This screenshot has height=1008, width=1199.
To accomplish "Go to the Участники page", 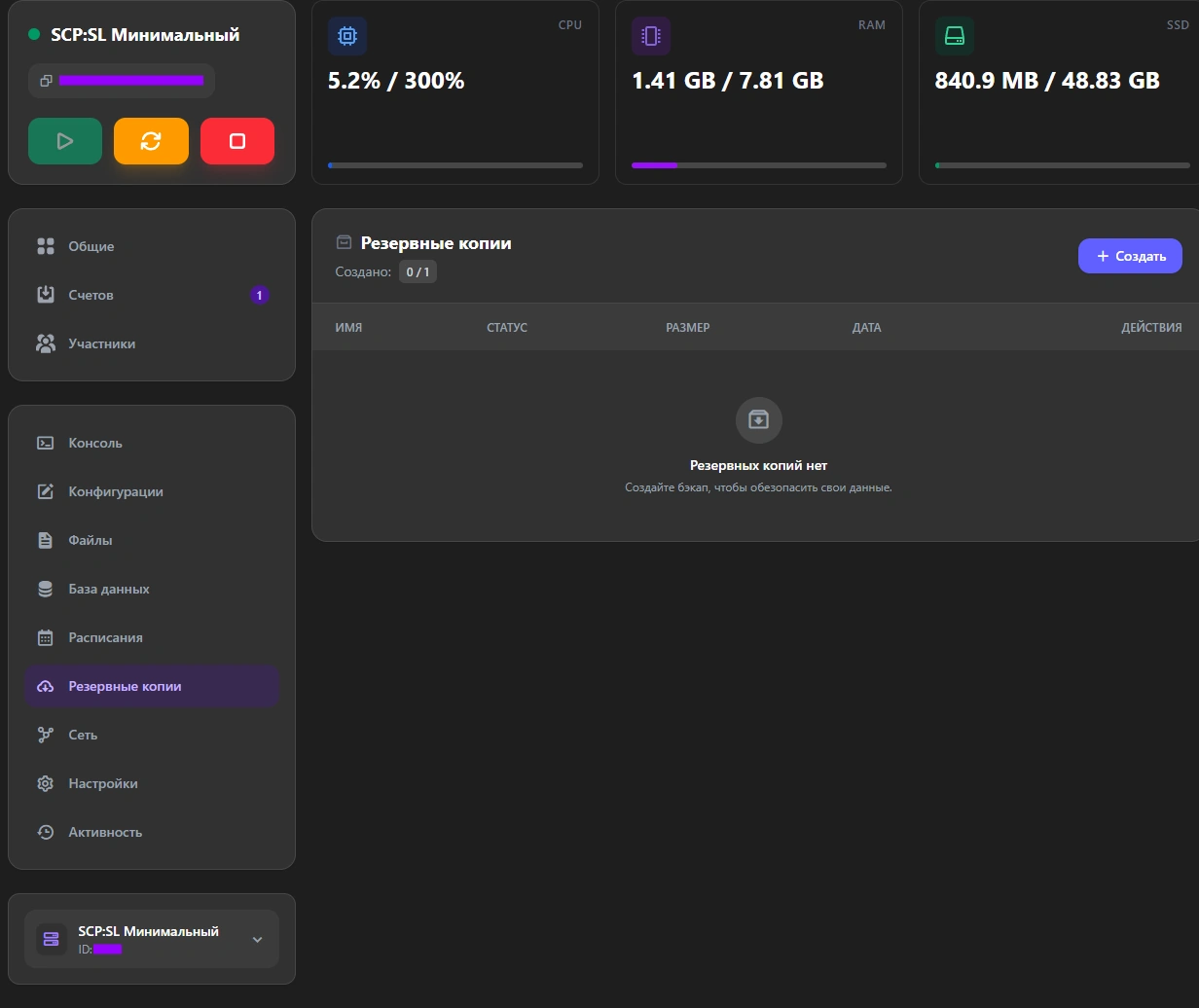I will (152, 343).
